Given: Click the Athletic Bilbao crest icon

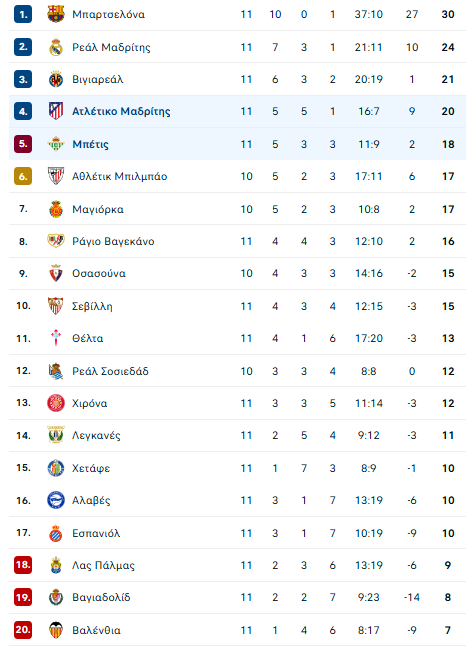Looking at the screenshot, I should click(55, 176).
